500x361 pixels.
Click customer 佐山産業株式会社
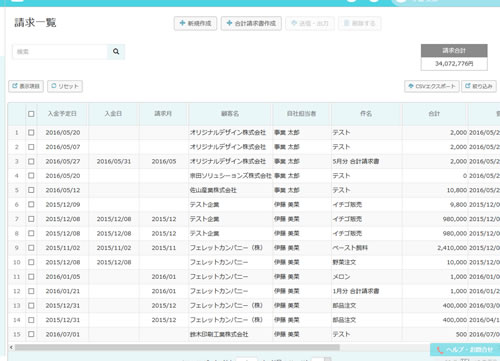(x=213, y=190)
